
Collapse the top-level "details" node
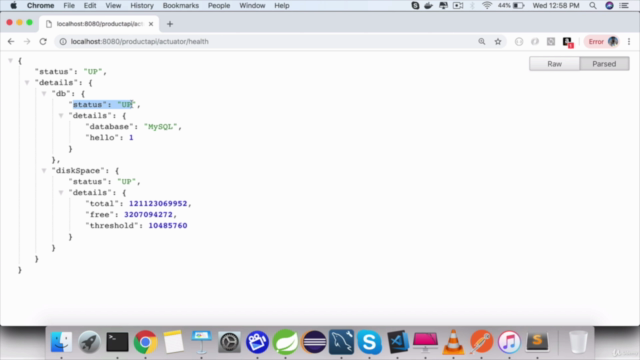click(x=27, y=83)
